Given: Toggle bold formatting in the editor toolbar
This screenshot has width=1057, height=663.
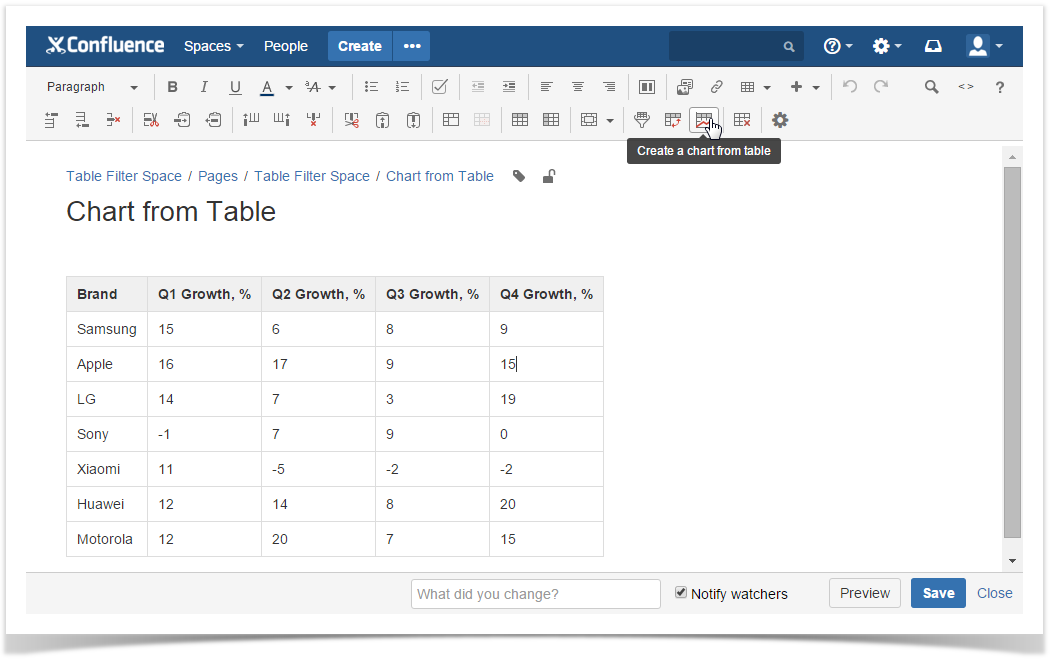Looking at the screenshot, I should pyautogui.click(x=173, y=87).
